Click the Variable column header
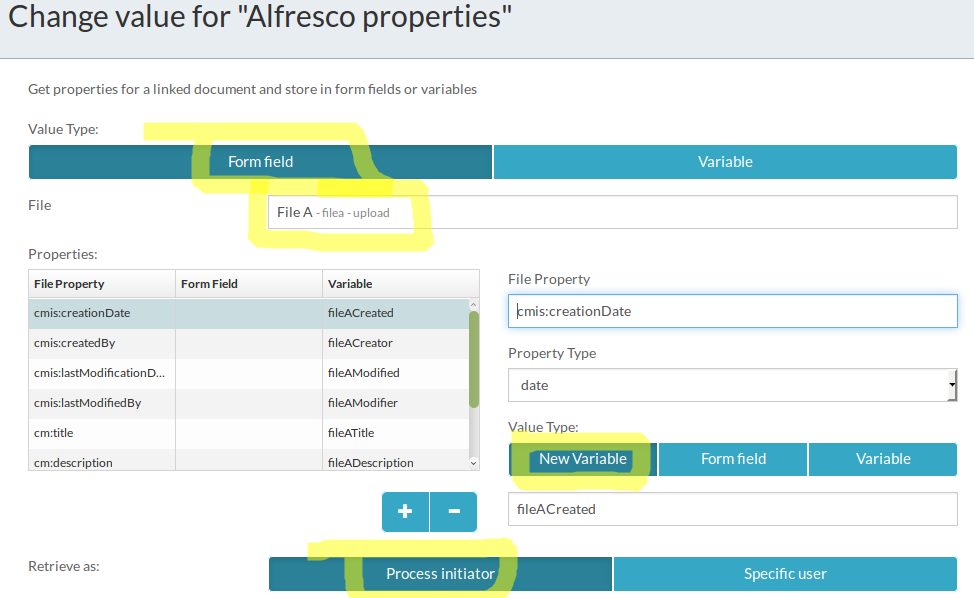The height and width of the screenshot is (598, 974). 401,284
